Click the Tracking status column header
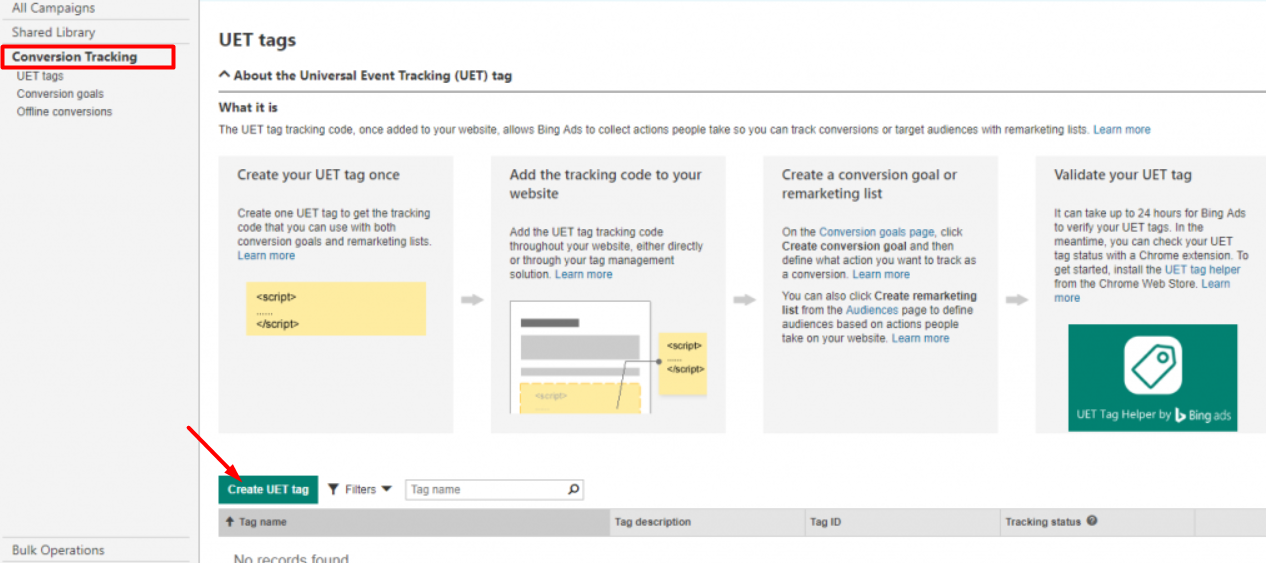Viewport: 1266px width, 563px height. point(1097,522)
